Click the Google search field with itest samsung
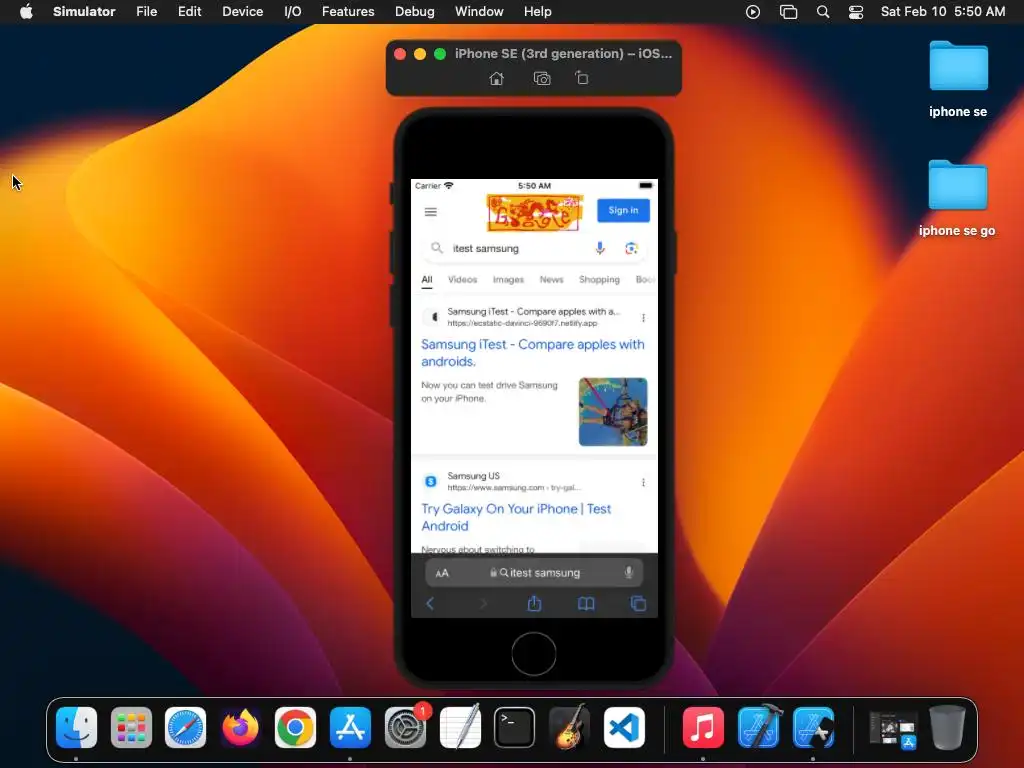 click(x=534, y=248)
